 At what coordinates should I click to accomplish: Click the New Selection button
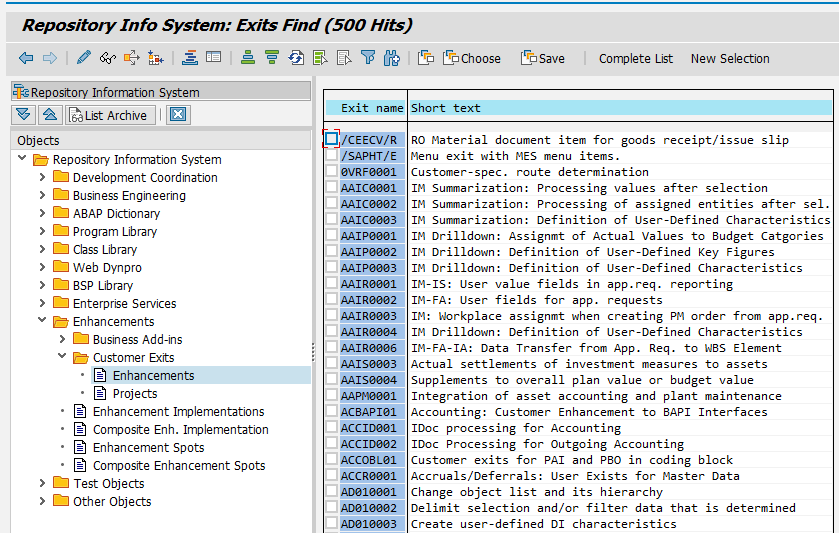pyautogui.click(x=730, y=58)
